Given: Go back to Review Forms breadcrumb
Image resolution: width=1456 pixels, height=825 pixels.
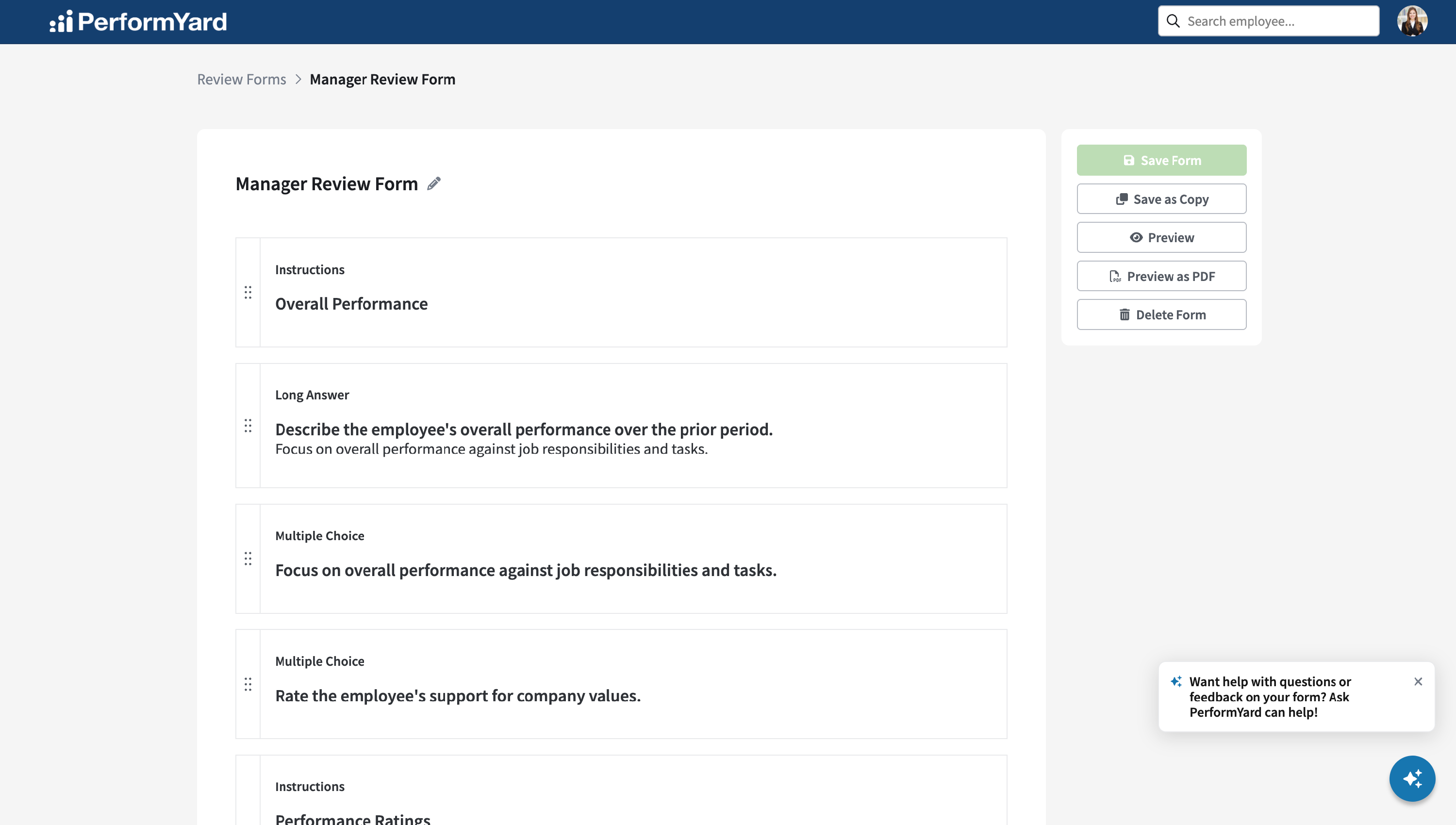Looking at the screenshot, I should pyautogui.click(x=241, y=79).
